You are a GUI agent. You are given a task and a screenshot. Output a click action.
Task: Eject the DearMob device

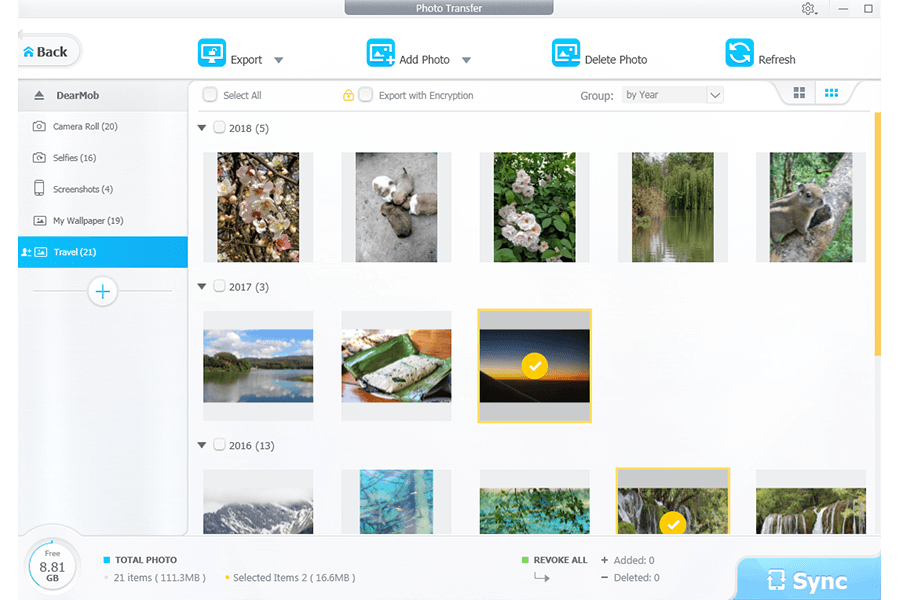click(39, 96)
